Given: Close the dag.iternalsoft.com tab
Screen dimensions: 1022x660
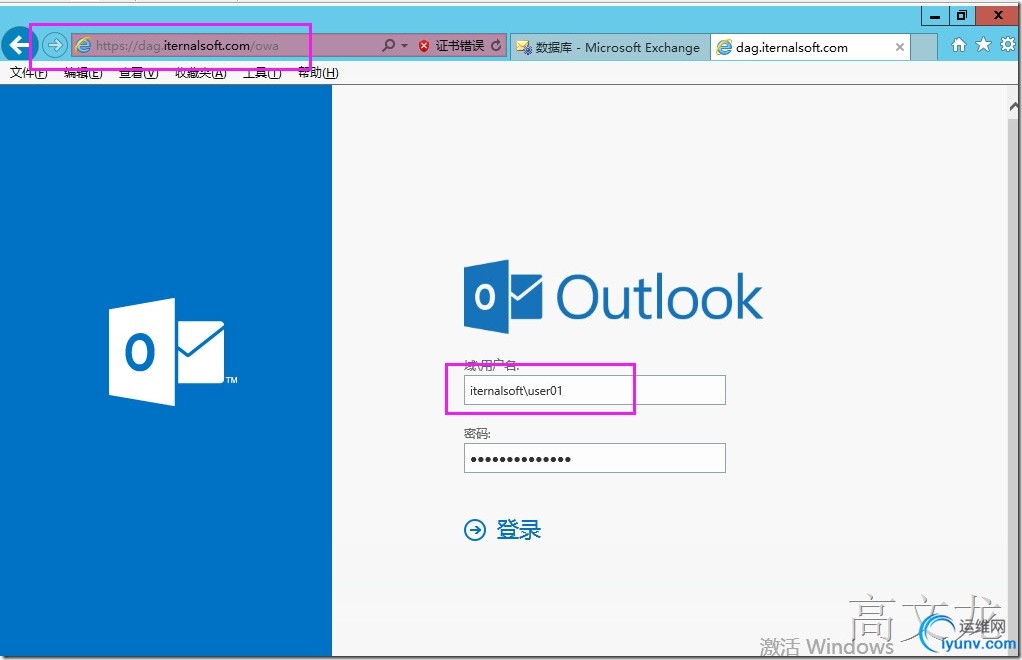Looking at the screenshot, I should point(899,47).
